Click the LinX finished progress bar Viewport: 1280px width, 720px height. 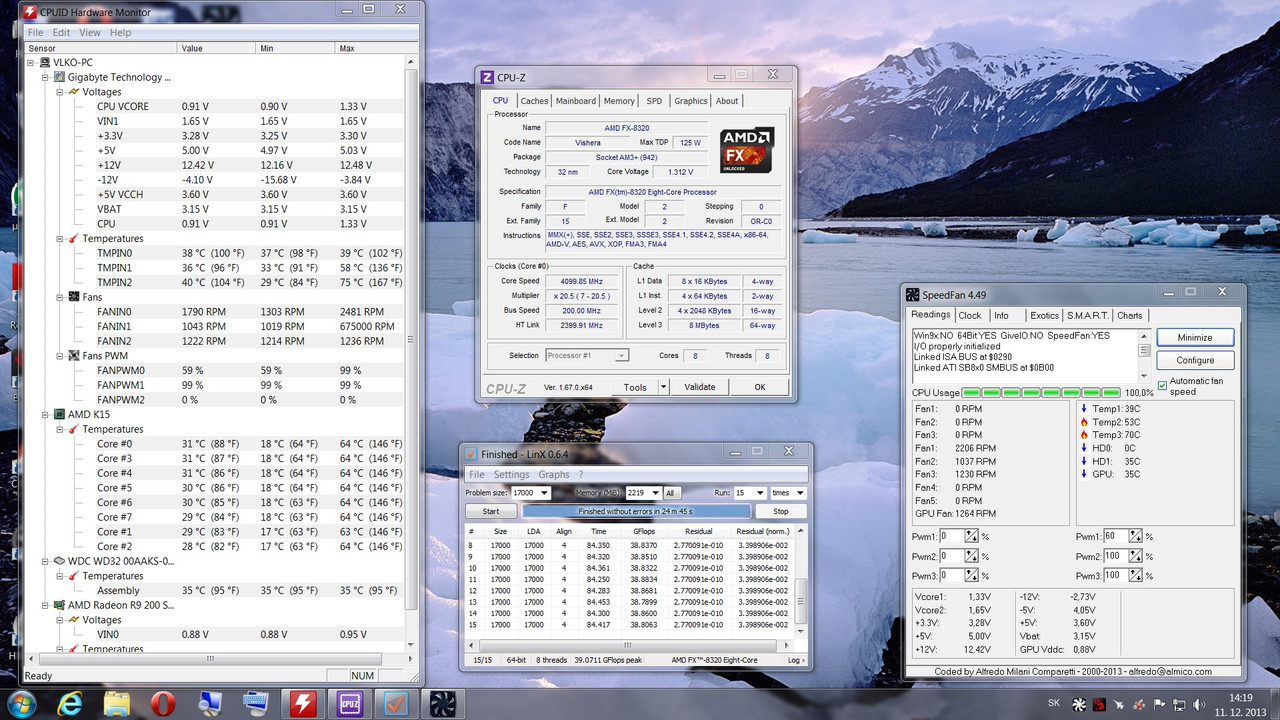(x=636, y=511)
